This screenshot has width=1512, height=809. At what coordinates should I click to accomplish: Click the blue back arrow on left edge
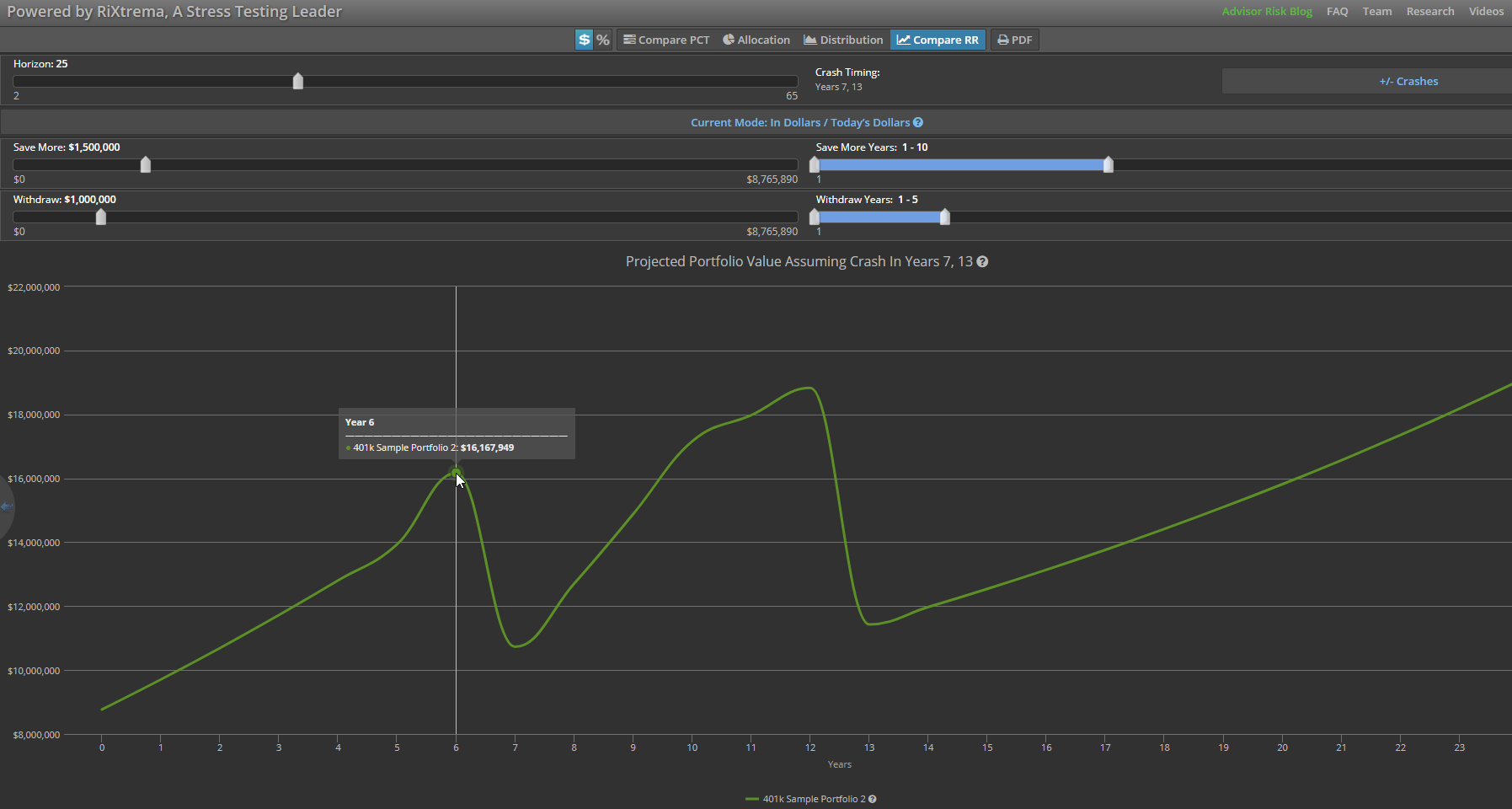point(7,506)
